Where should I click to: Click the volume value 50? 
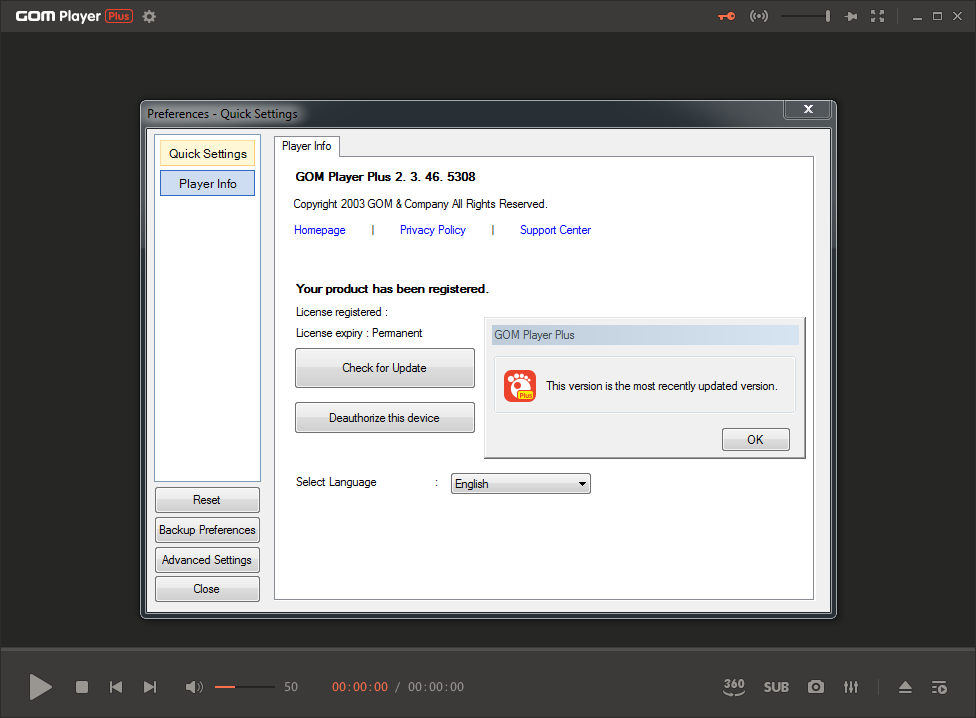[291, 687]
